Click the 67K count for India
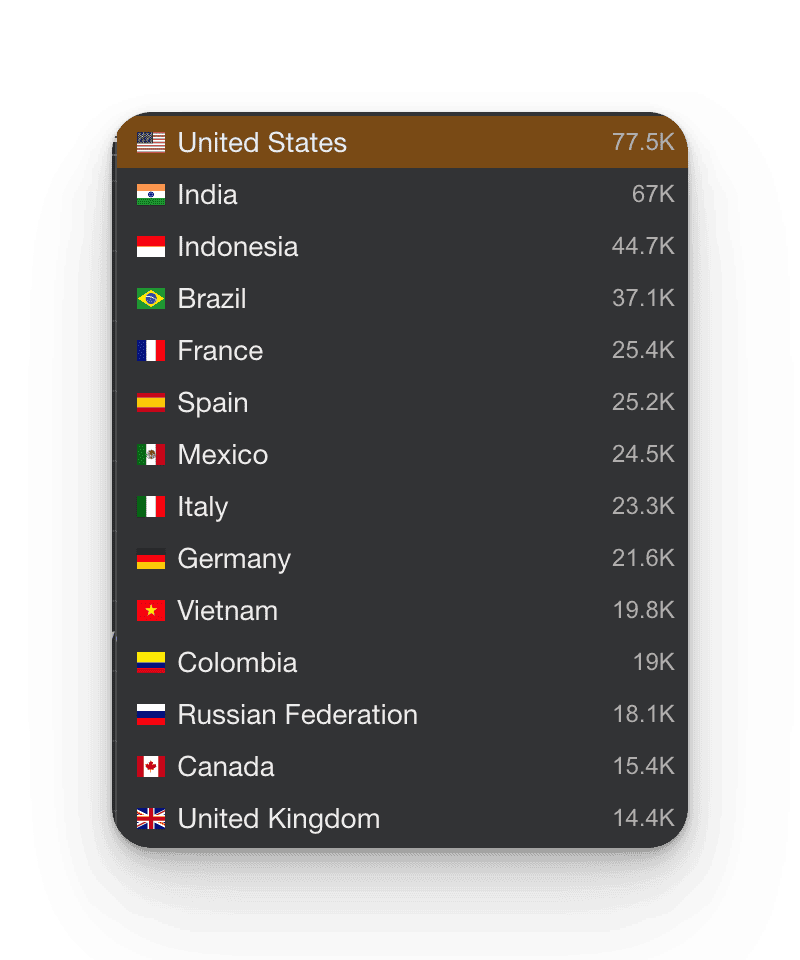Image resolution: width=800 pixels, height=960 pixels. [653, 194]
